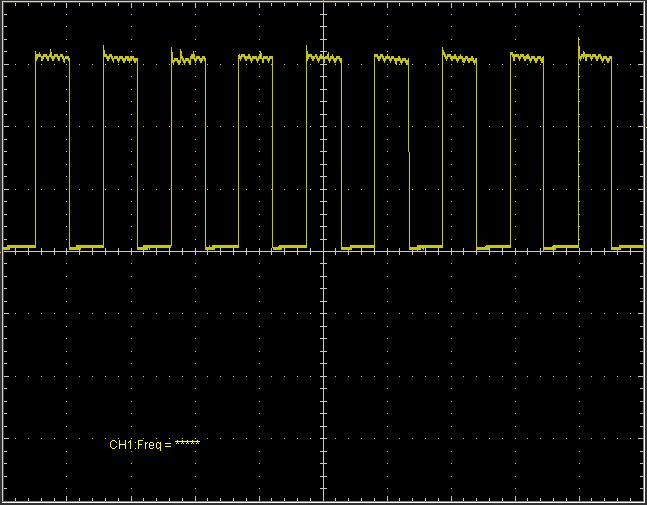Click the tall overshoot spike on the last full pulse
Image resolution: width=647 pixels, height=505 pixels.
tap(579, 42)
